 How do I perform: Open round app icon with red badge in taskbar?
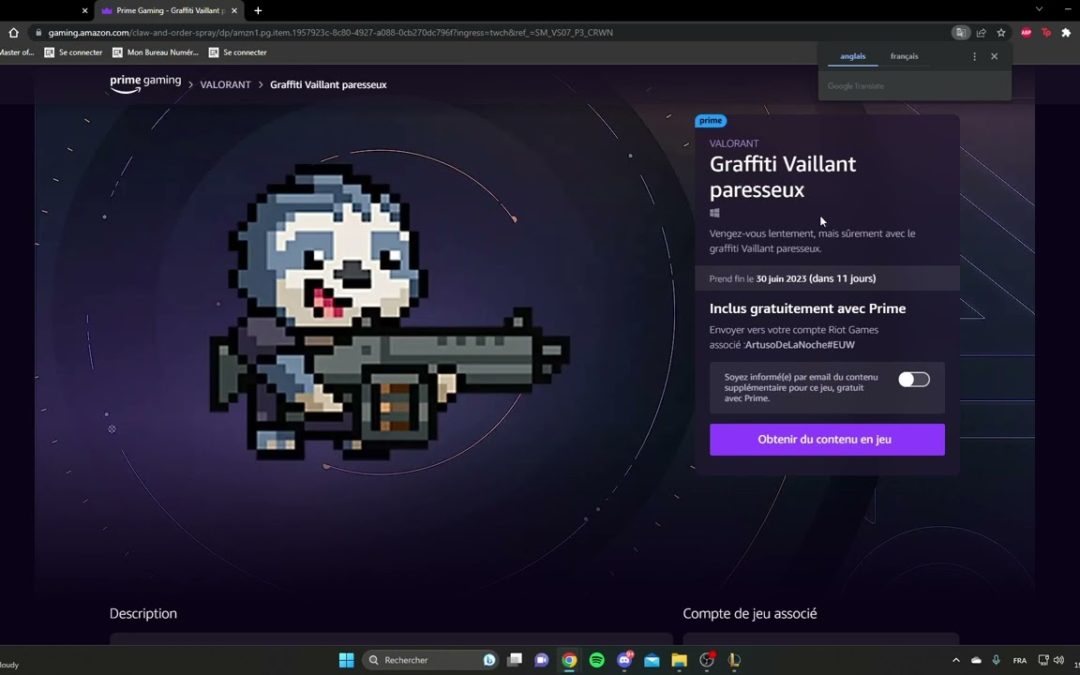[x=707, y=660]
